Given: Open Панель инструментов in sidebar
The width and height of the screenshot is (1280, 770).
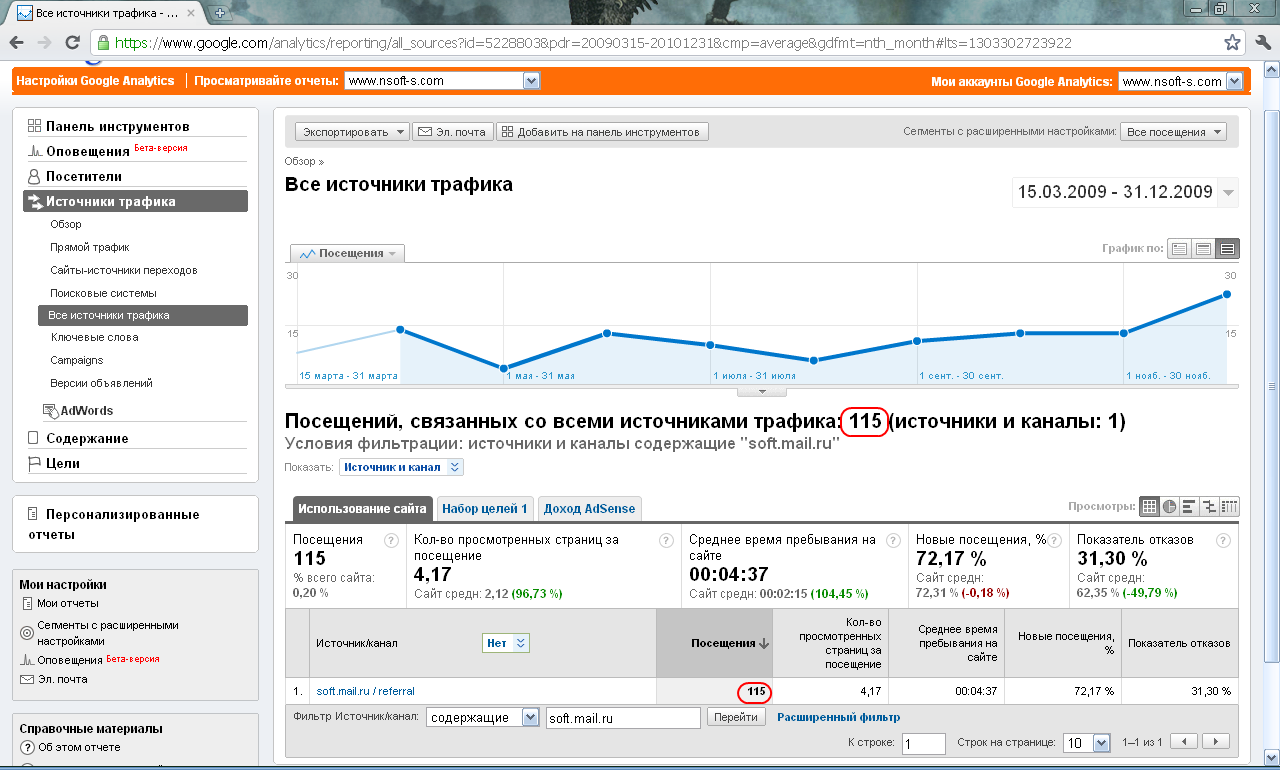Looking at the screenshot, I should coord(117,126).
